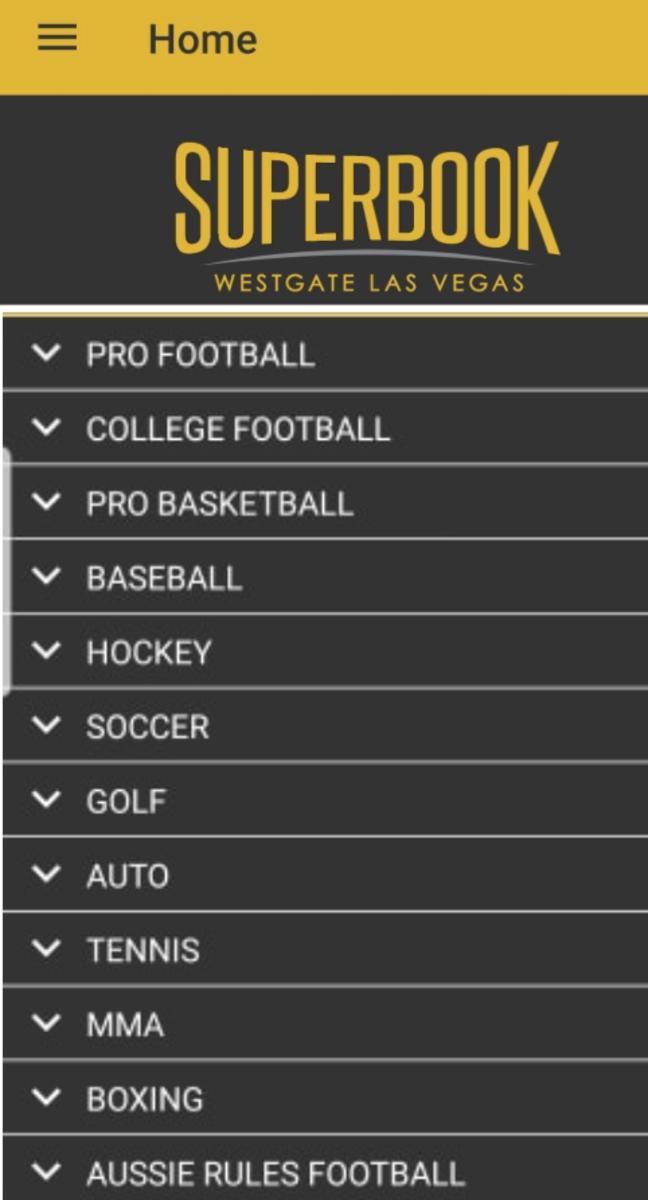Expand the College Football chevron arrow
Screen dimensions: 648x1200
tap(46, 428)
